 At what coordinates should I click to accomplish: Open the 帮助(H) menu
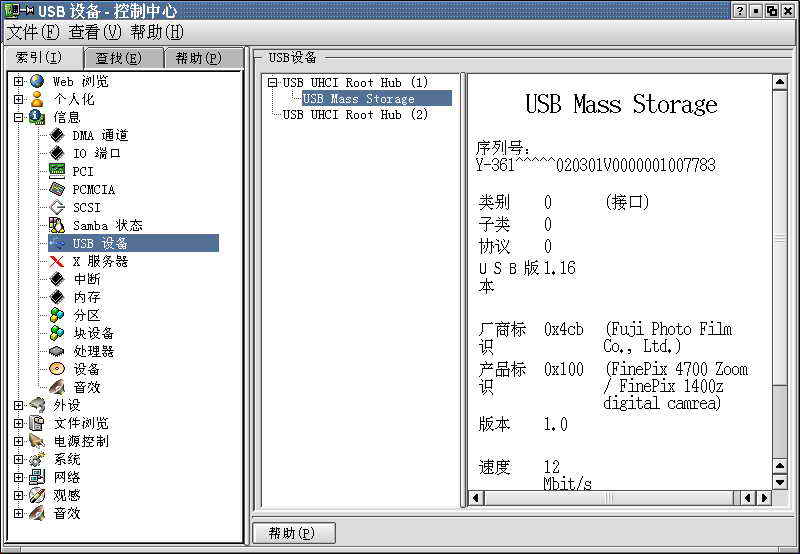[157, 32]
